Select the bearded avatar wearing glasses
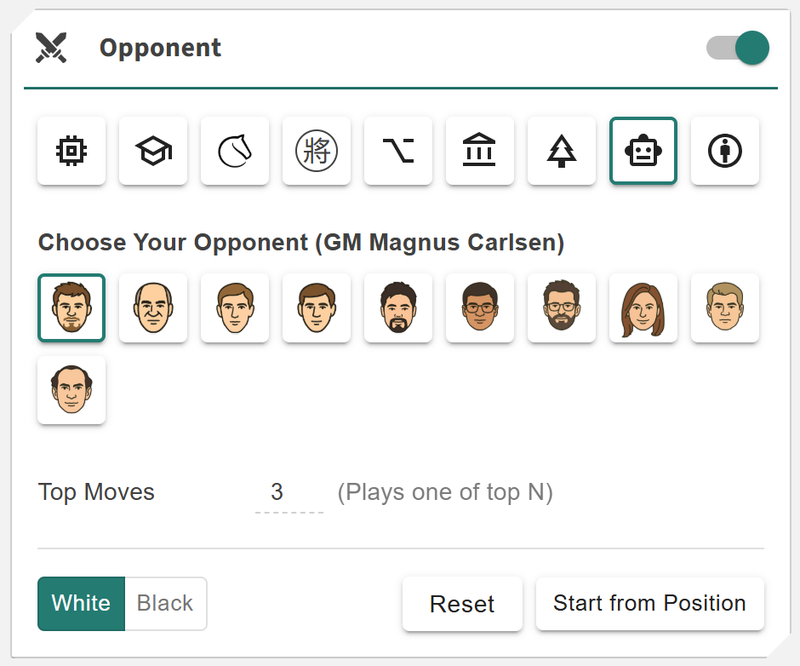This screenshot has width=800, height=666. click(x=562, y=308)
